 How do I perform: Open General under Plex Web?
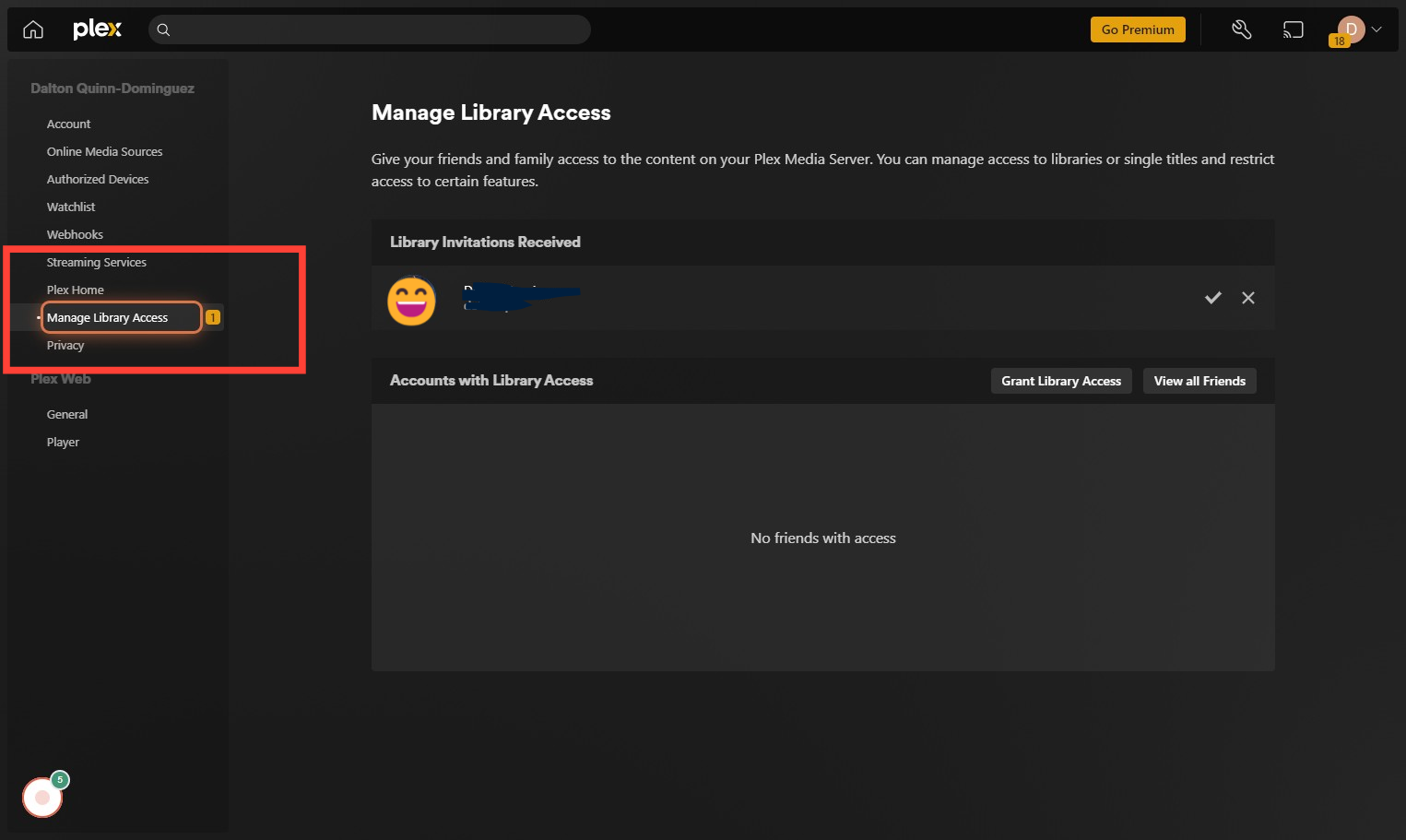67,414
